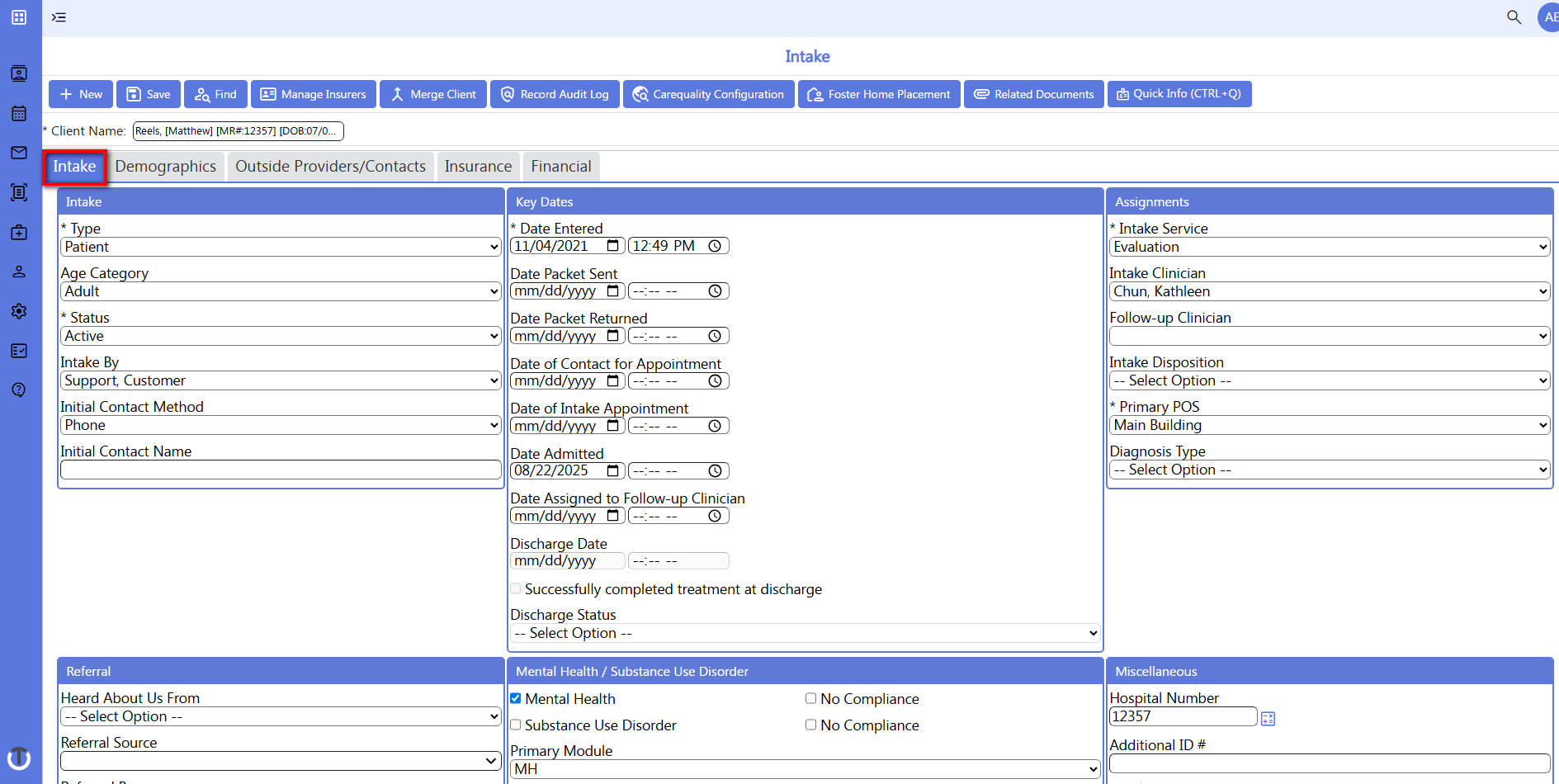Uncheck the Mental Health checkbox
Image resolution: width=1559 pixels, height=784 pixels.
point(515,697)
